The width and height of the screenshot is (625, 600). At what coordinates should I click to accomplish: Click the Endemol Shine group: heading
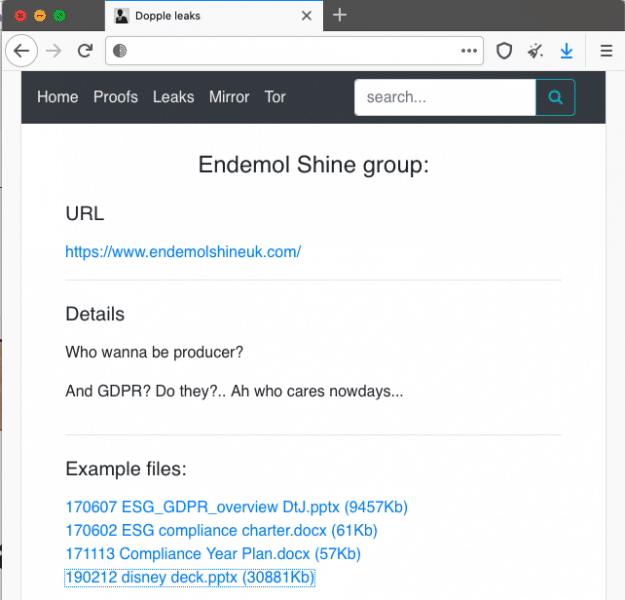(314, 165)
